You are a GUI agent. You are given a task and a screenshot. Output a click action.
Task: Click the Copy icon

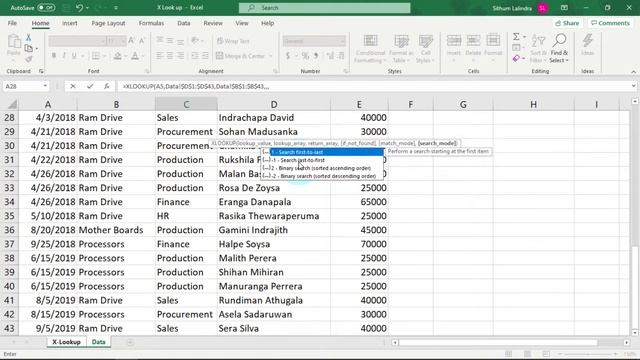[29, 49]
